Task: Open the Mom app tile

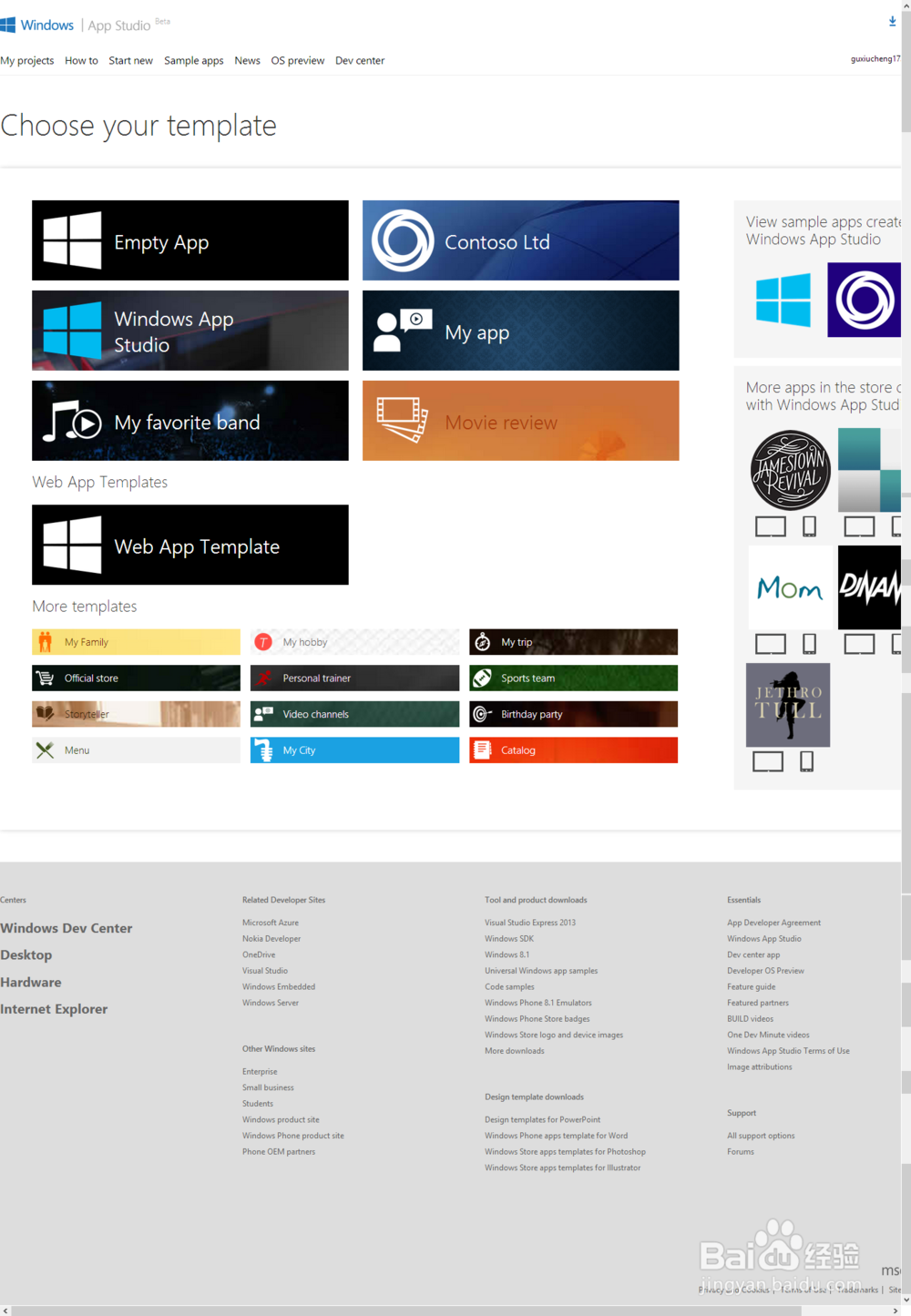Action: (790, 588)
